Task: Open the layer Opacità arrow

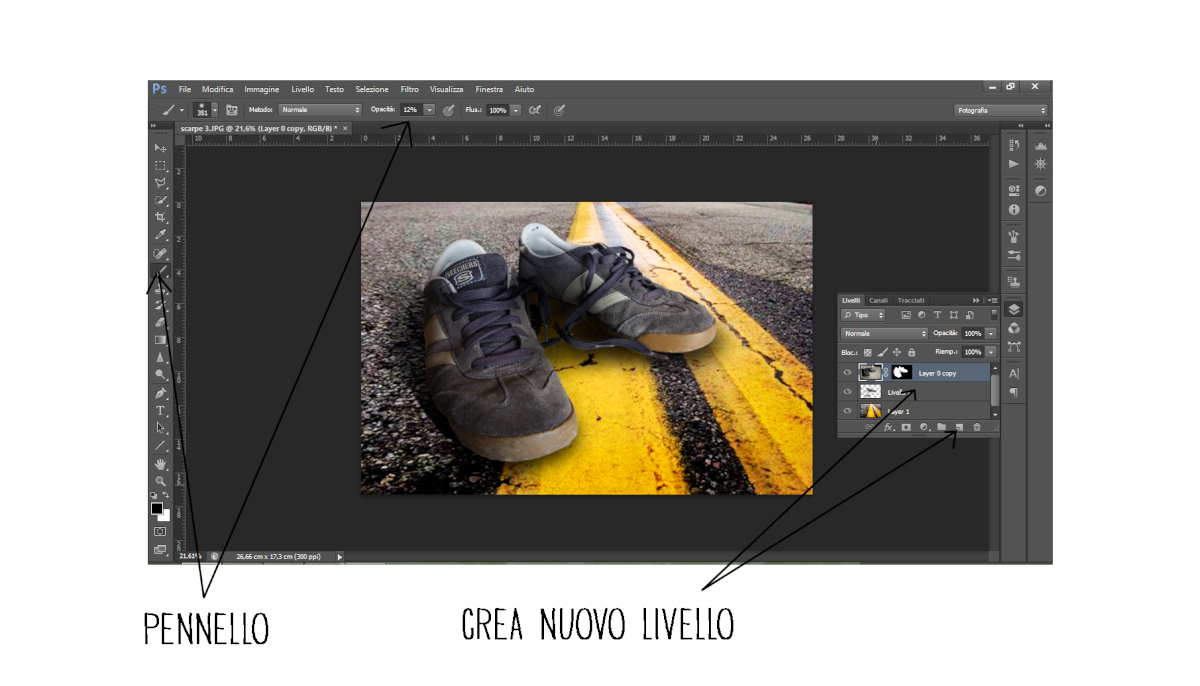Action: pos(991,333)
